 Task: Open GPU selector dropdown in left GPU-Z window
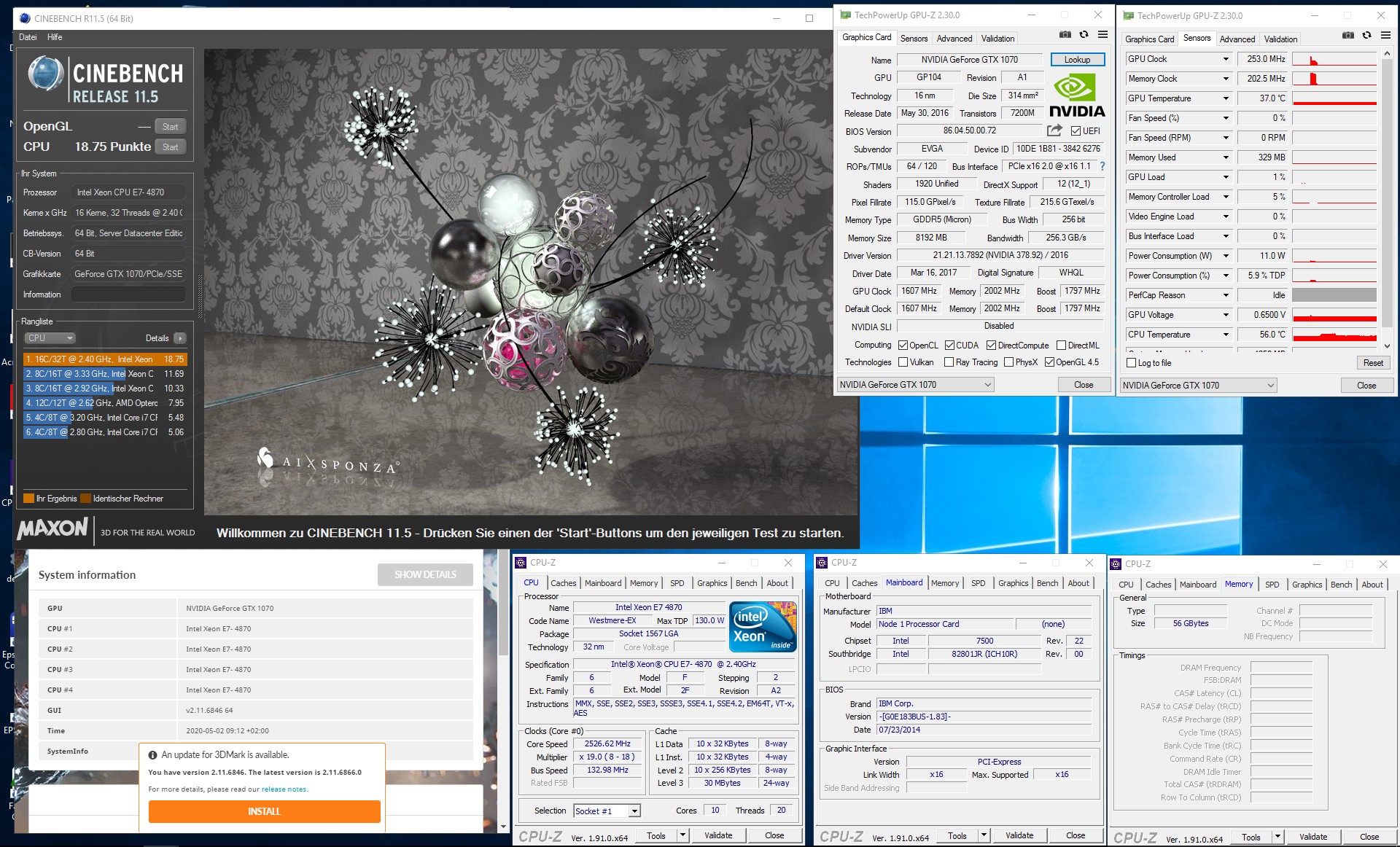pos(916,385)
